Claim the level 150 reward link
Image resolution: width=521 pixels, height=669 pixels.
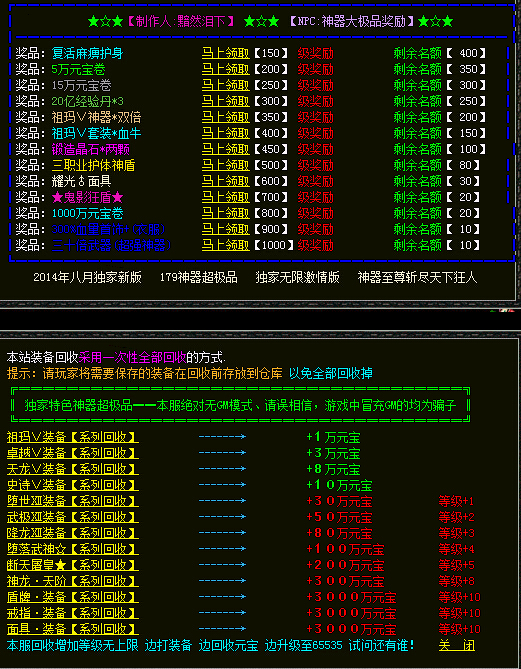tap(226, 54)
